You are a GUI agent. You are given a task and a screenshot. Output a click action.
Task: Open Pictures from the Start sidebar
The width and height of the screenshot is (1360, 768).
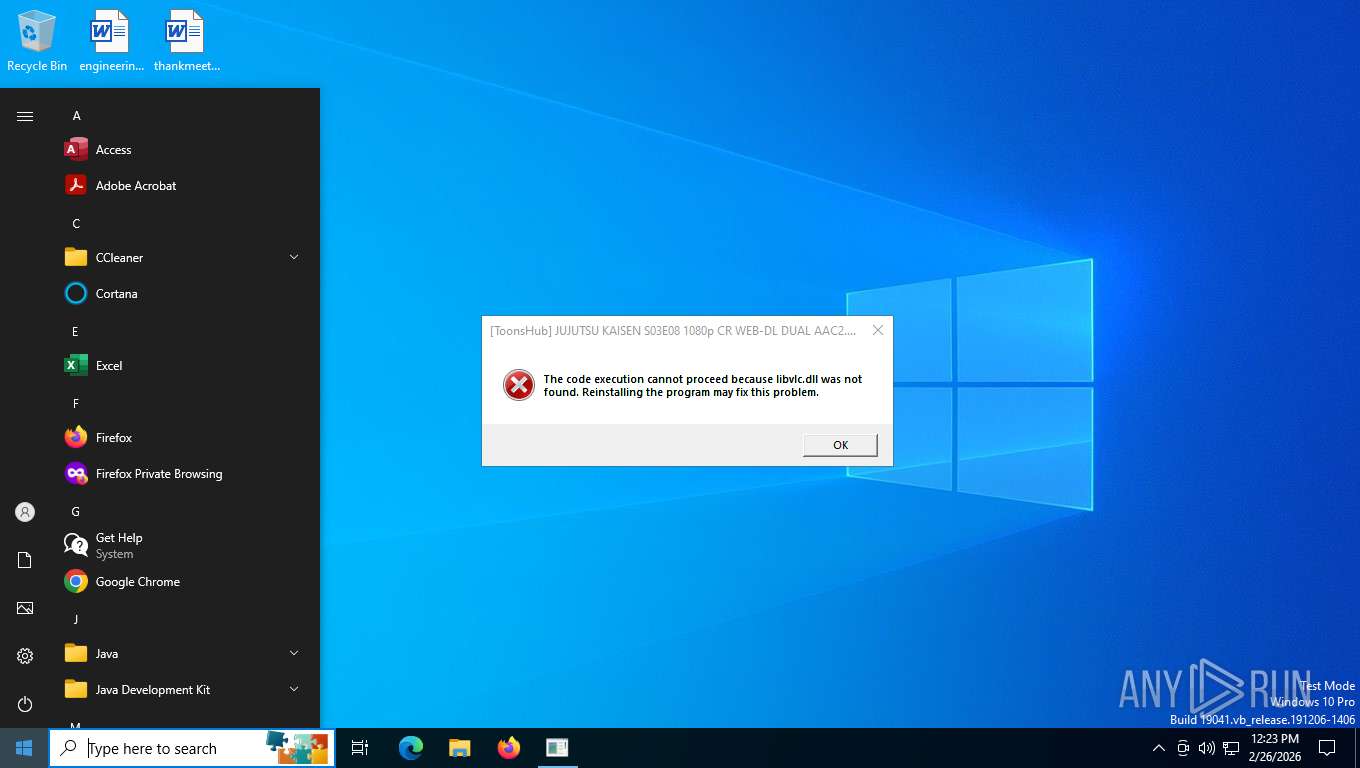pyautogui.click(x=25, y=608)
